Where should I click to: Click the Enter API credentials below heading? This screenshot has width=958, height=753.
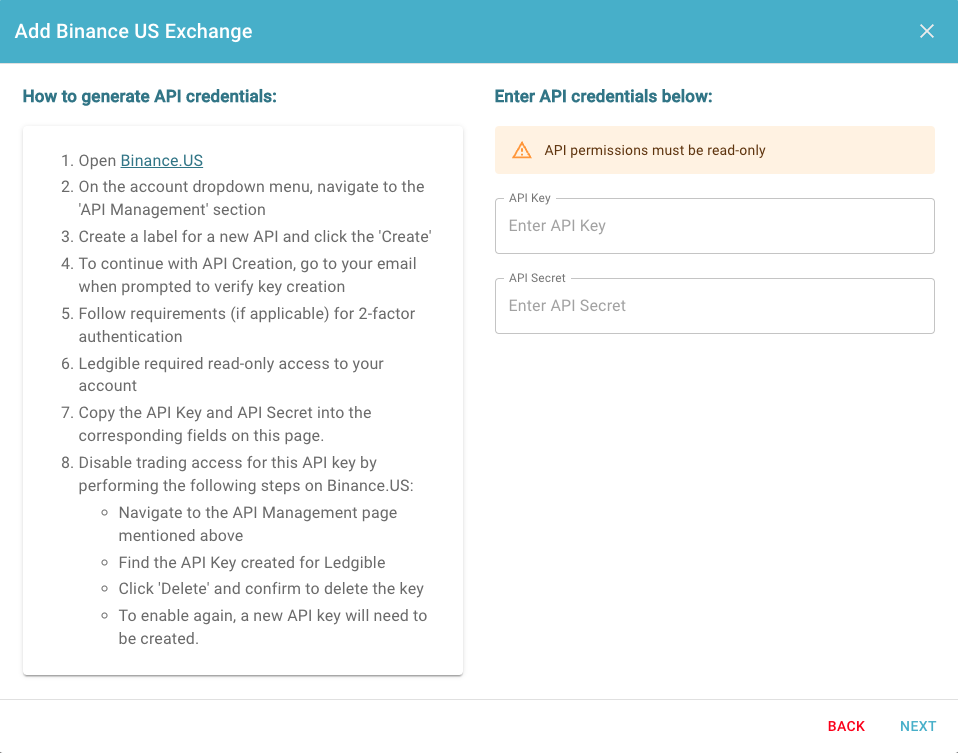[603, 96]
